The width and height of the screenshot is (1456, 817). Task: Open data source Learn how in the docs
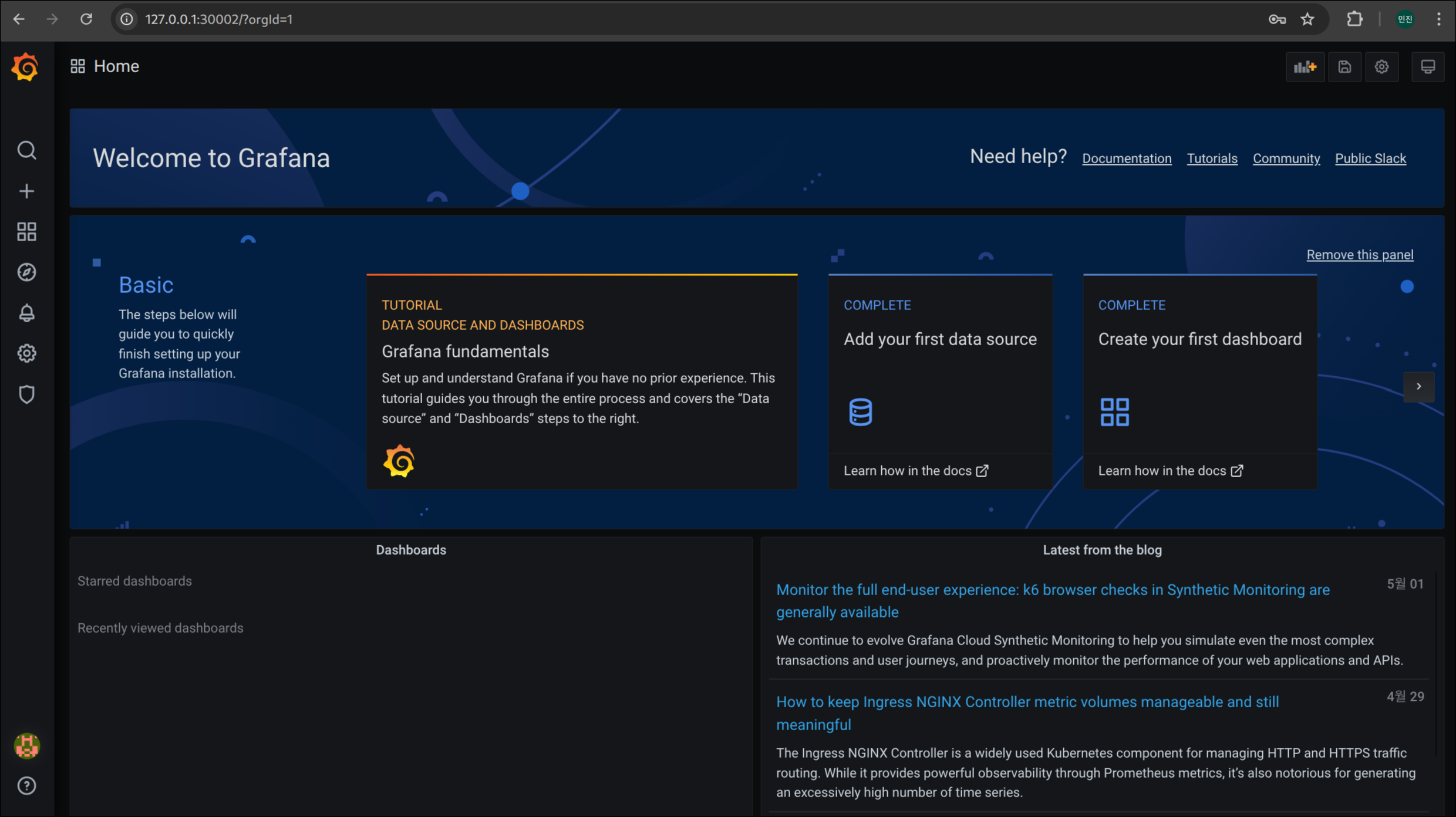pyautogui.click(x=916, y=471)
